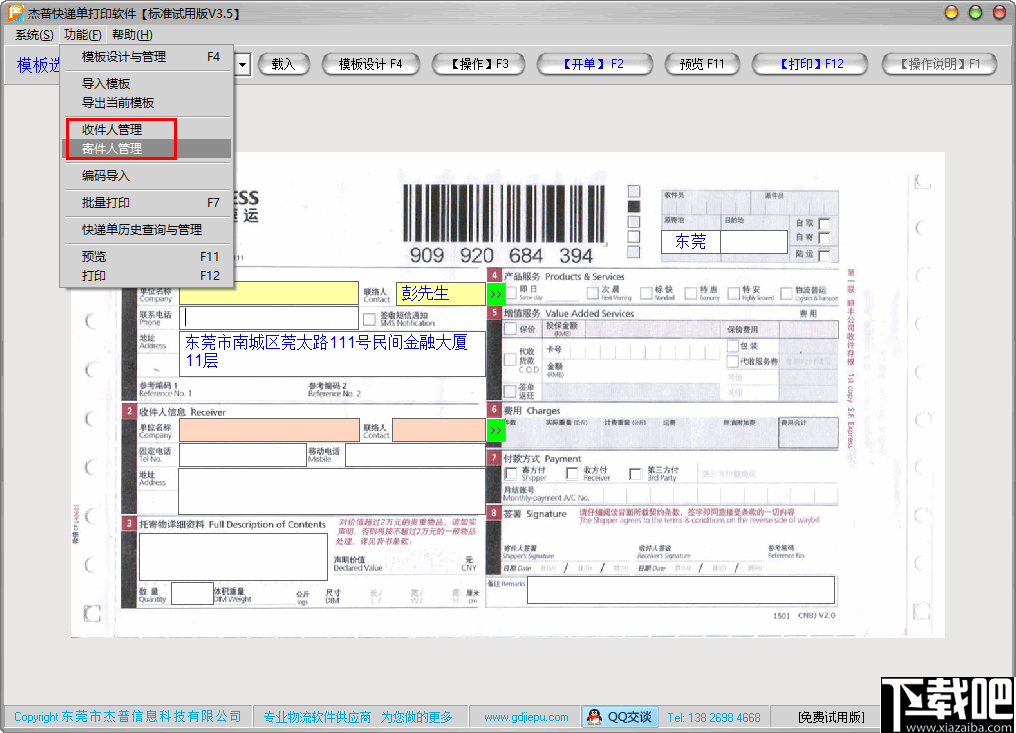Click the app icon in title bar

pyautogui.click(x=15, y=13)
